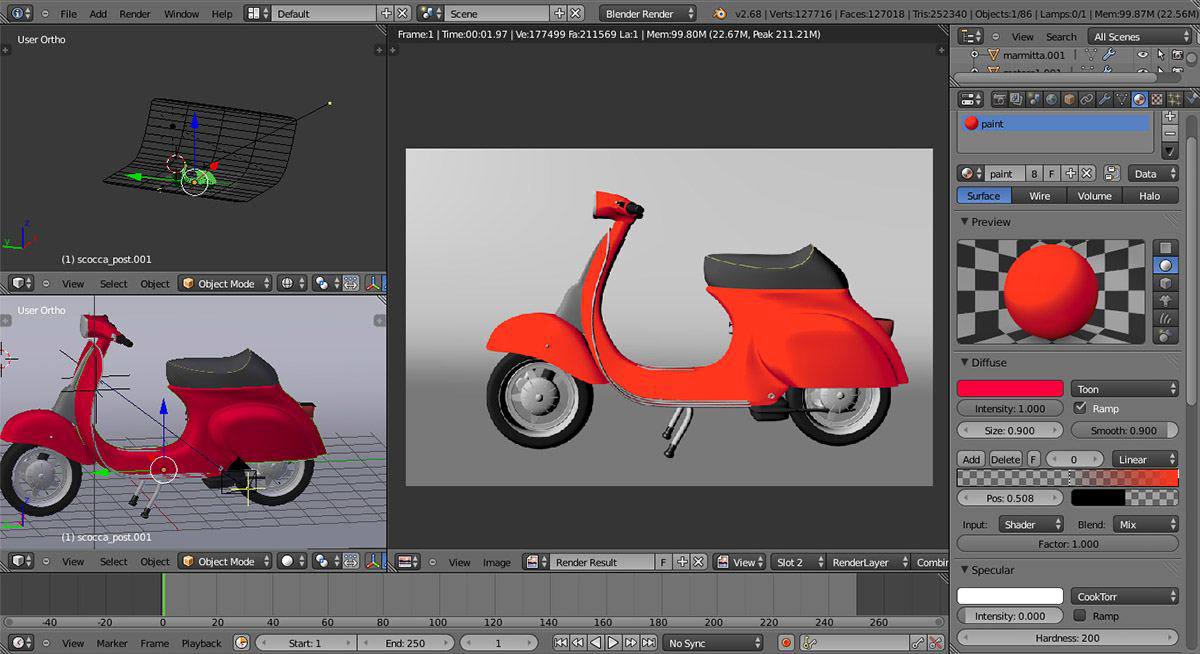The height and width of the screenshot is (654, 1200).
Task: Click the red diffuse color swatch
Action: 1010,389
